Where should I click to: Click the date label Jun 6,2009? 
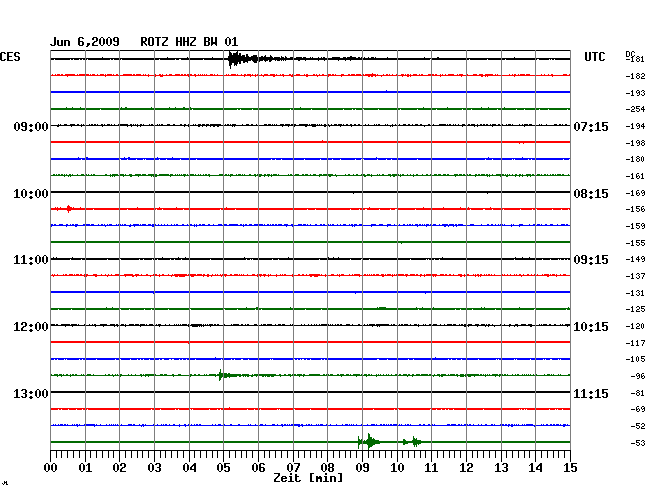click(85, 42)
